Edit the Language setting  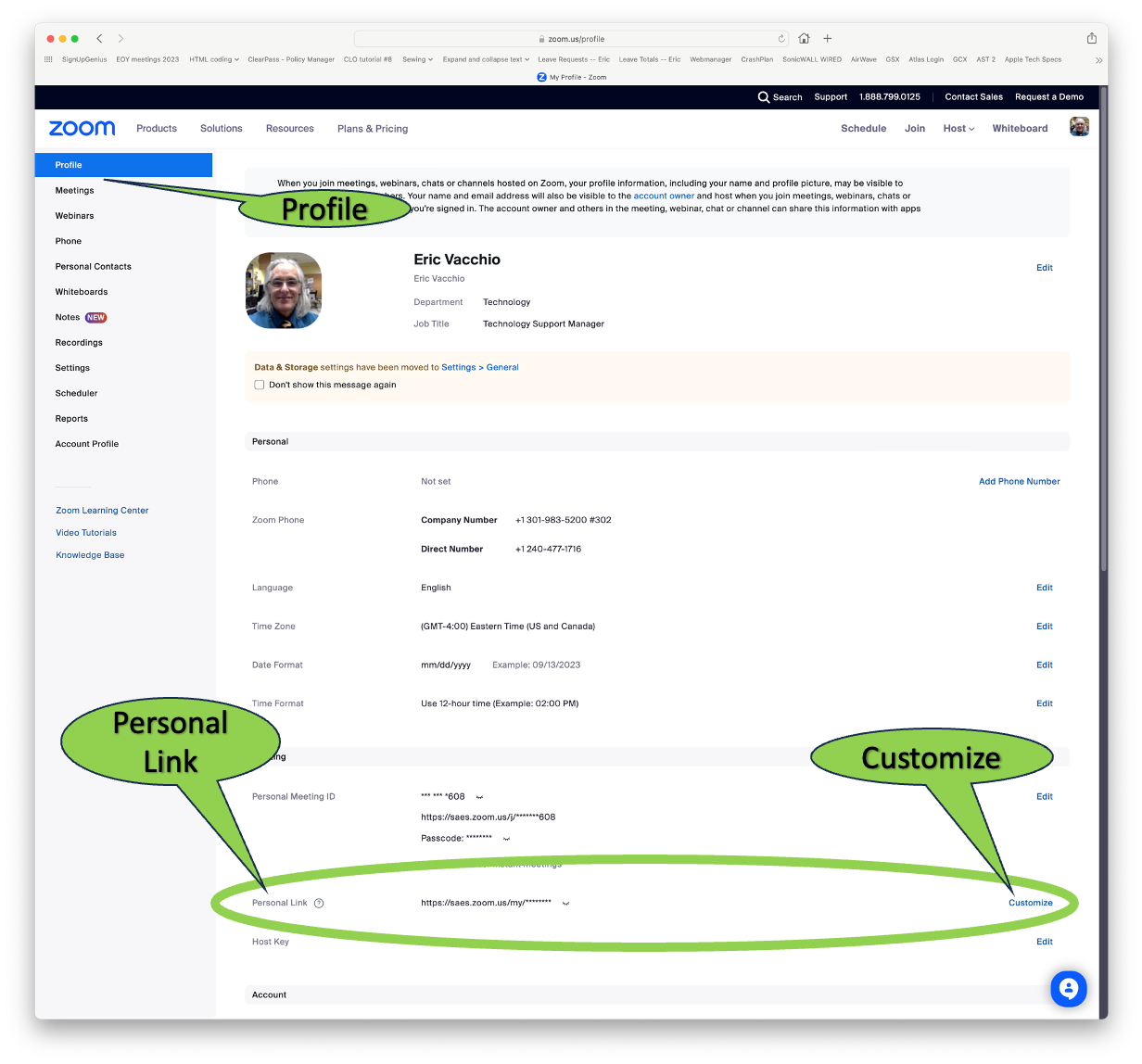1045,588
